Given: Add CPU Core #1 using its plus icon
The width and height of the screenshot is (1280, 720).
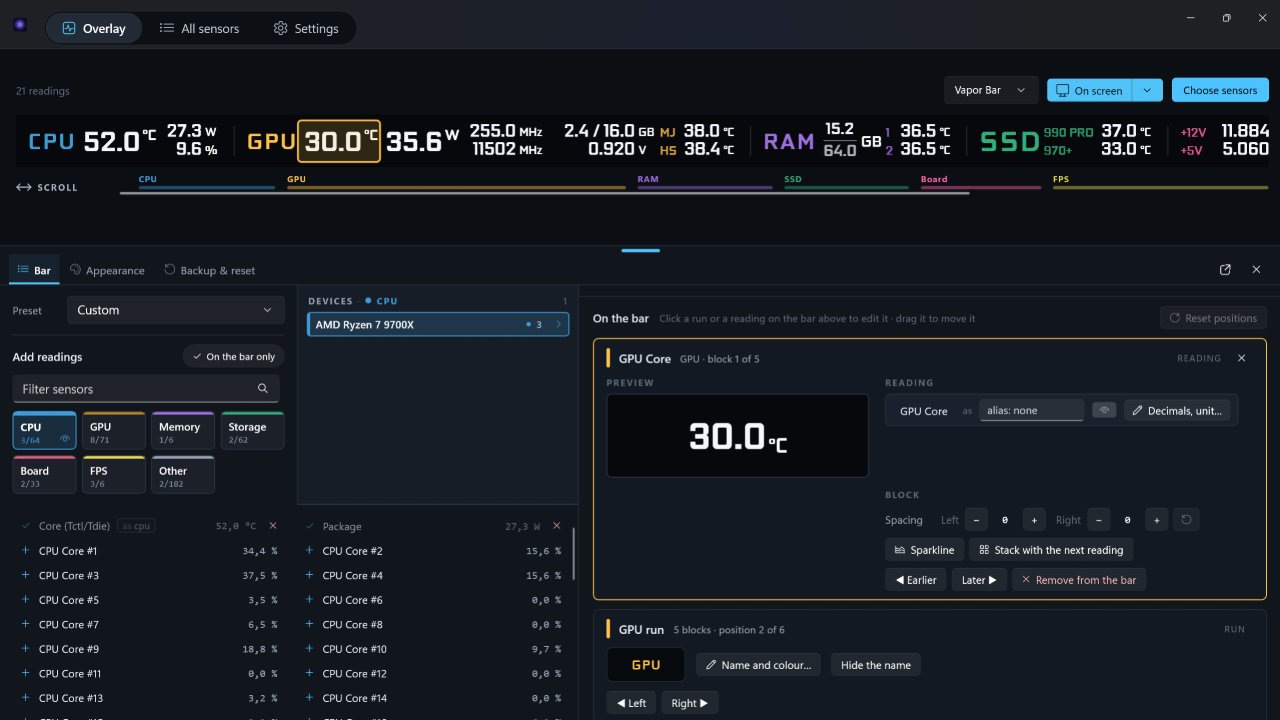Looking at the screenshot, I should pyautogui.click(x=25, y=551).
